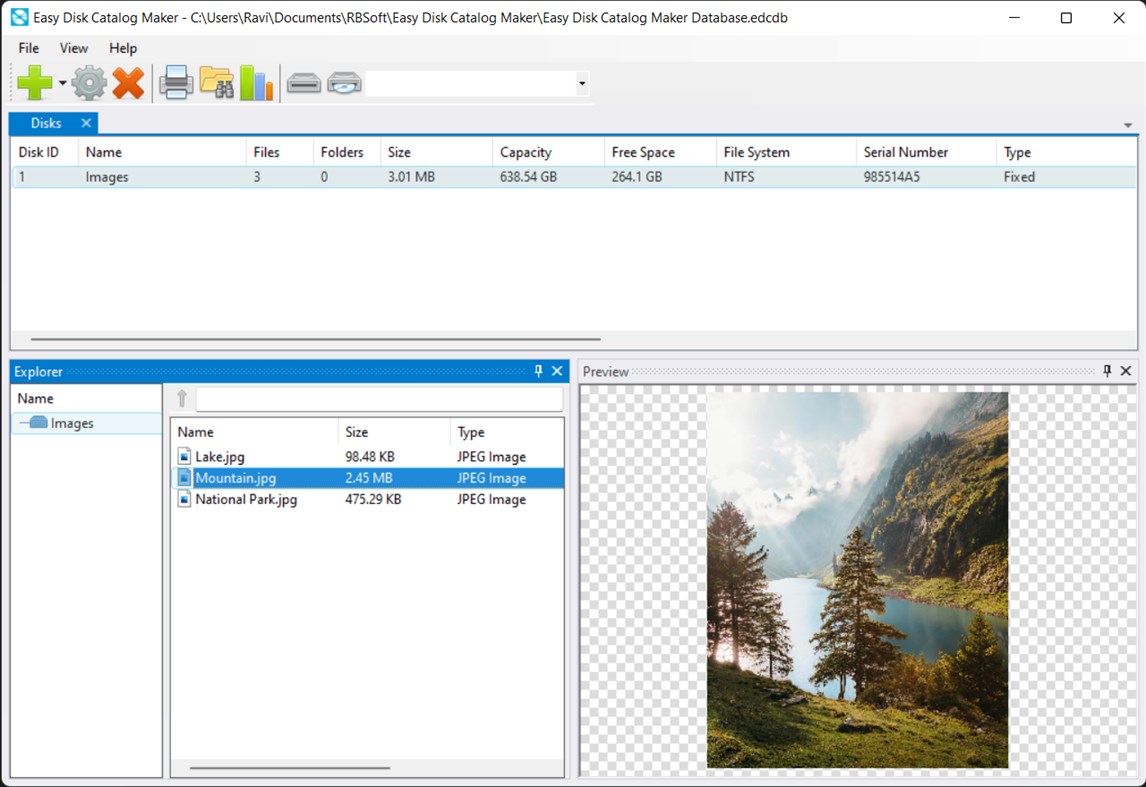
Task: Open the Disks panel dropdown arrow on the right
Action: (1128, 124)
